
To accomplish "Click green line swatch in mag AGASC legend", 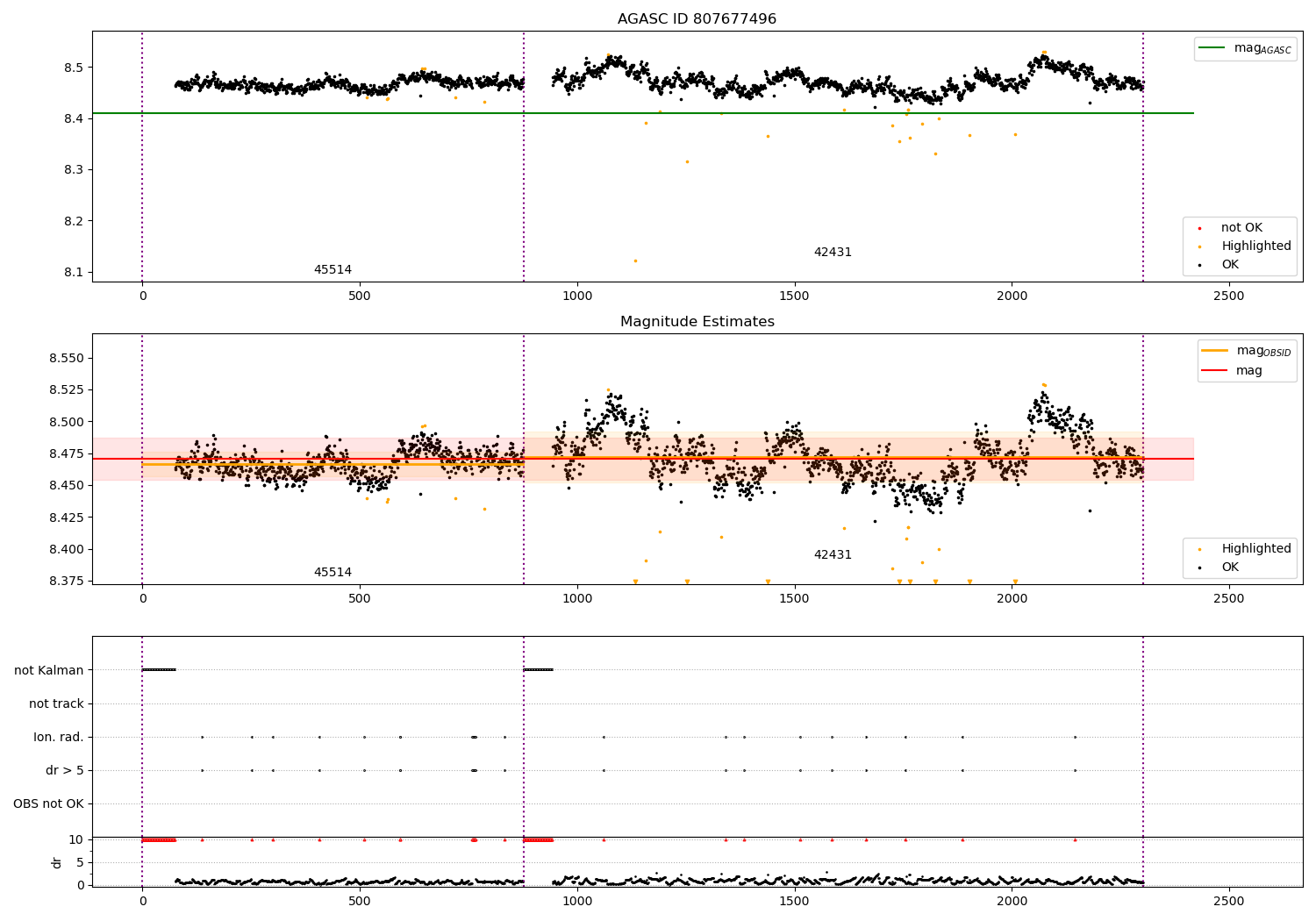I will (1212, 48).
